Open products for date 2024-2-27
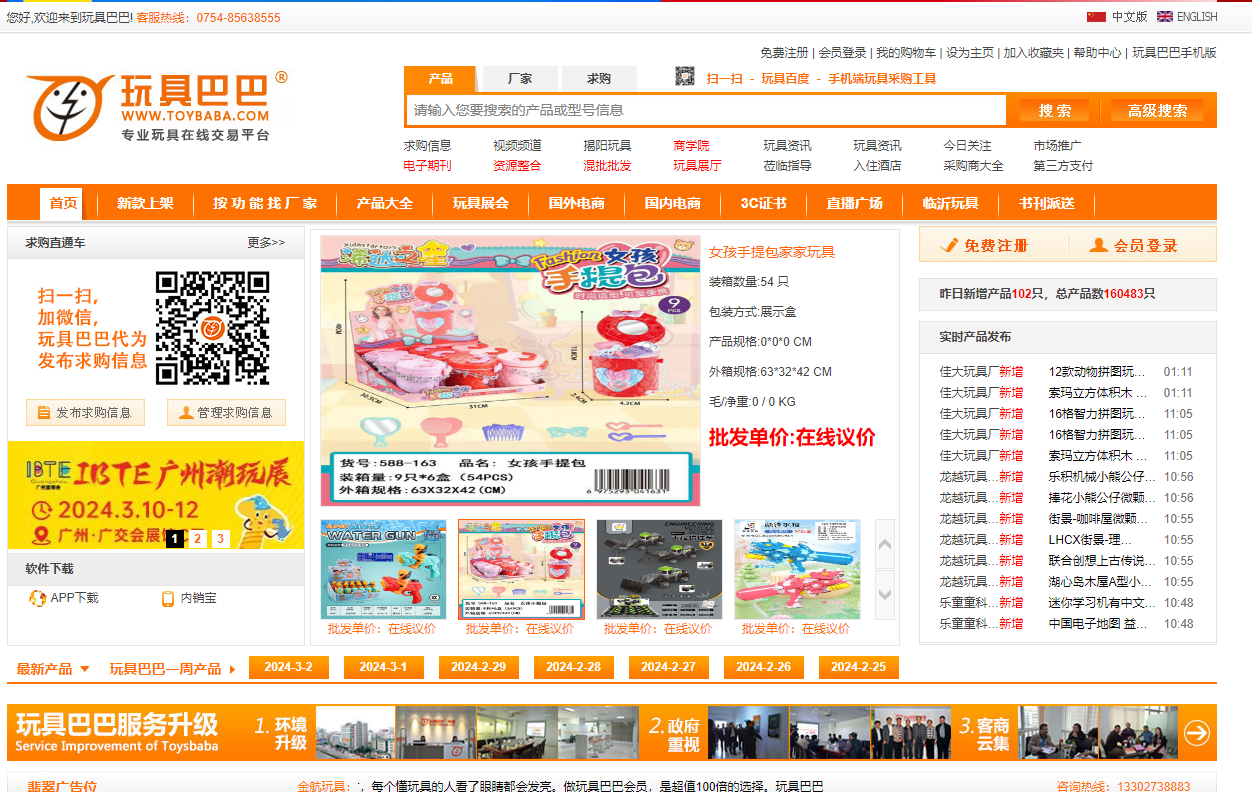Image resolution: width=1252 pixels, height=792 pixels. (668, 667)
